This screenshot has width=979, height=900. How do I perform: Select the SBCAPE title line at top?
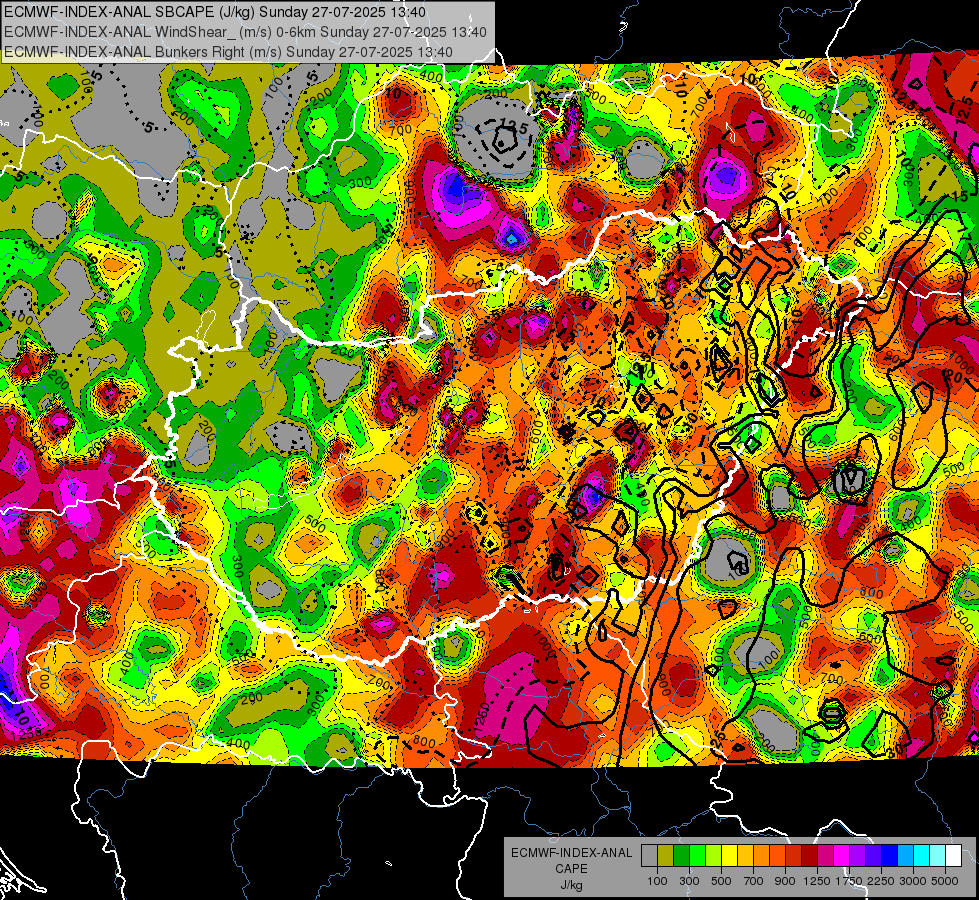(x=215, y=12)
